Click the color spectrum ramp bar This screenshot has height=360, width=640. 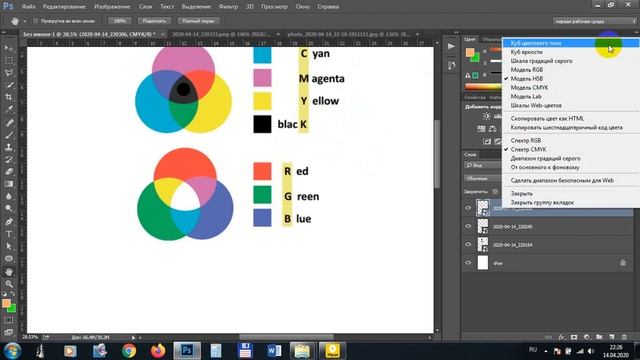click(483, 87)
